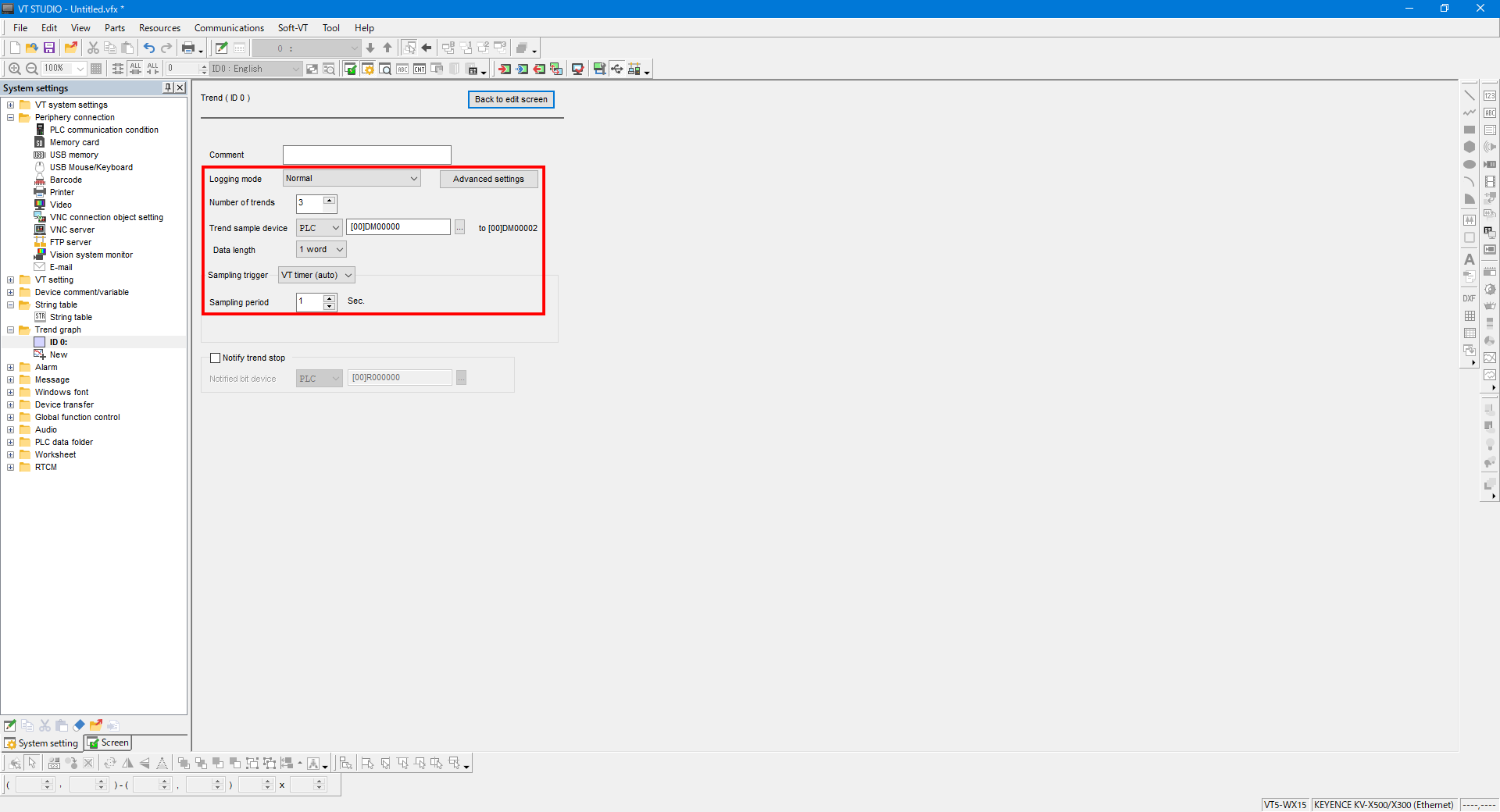Switch to the Screen tab
This screenshot has height=812, width=1500.
click(x=109, y=743)
